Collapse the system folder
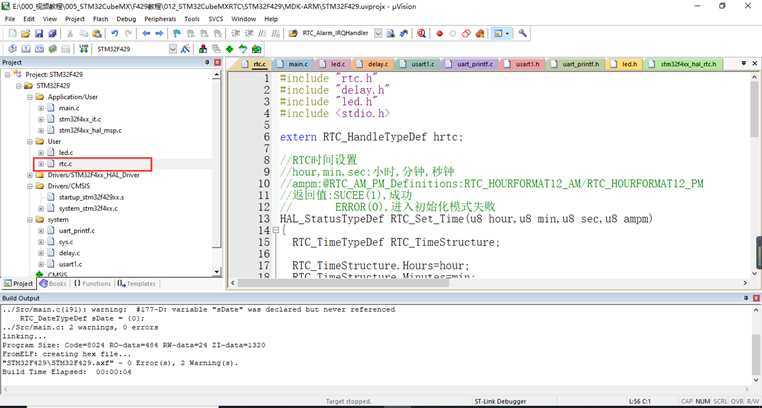This screenshot has height=408, width=762. 30,220
